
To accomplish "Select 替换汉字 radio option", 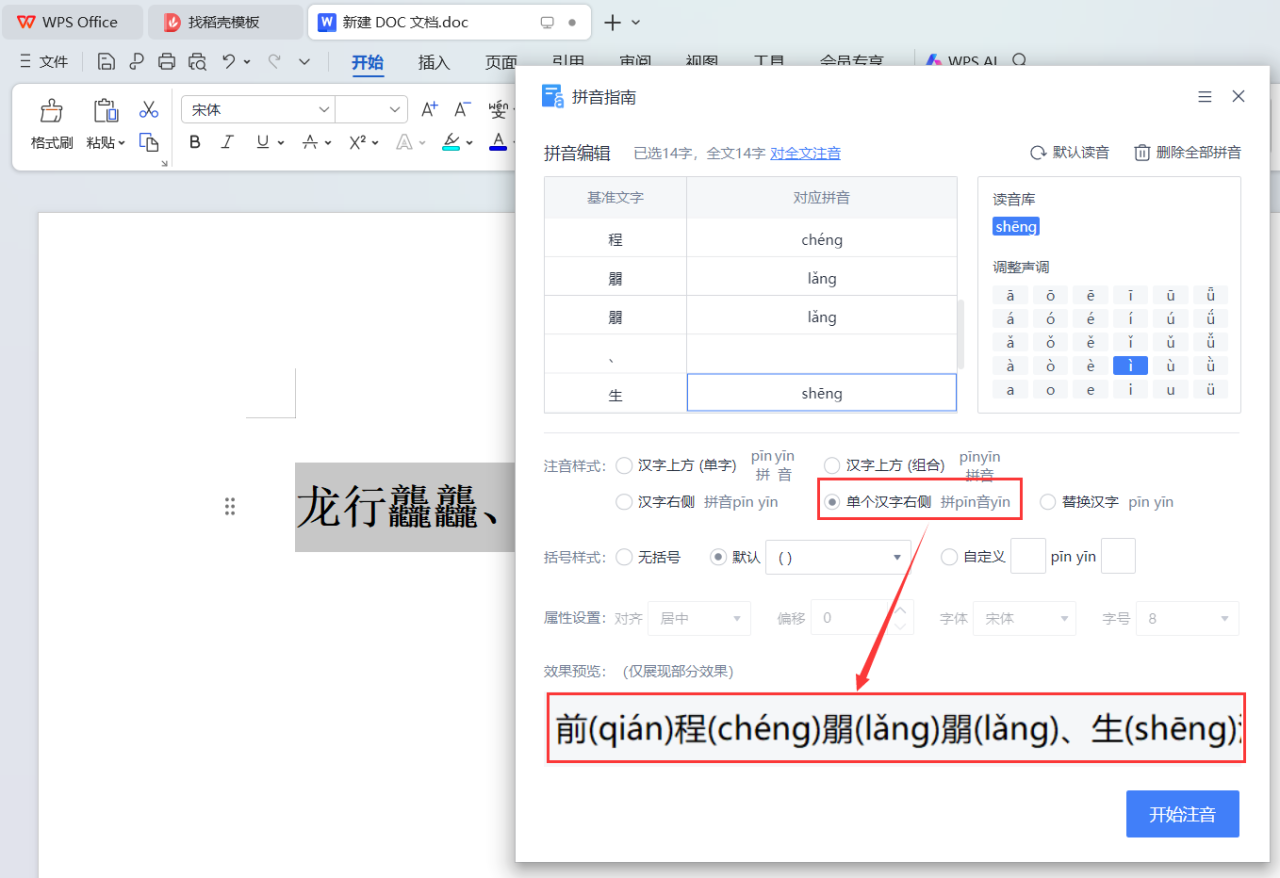I will 1048,502.
